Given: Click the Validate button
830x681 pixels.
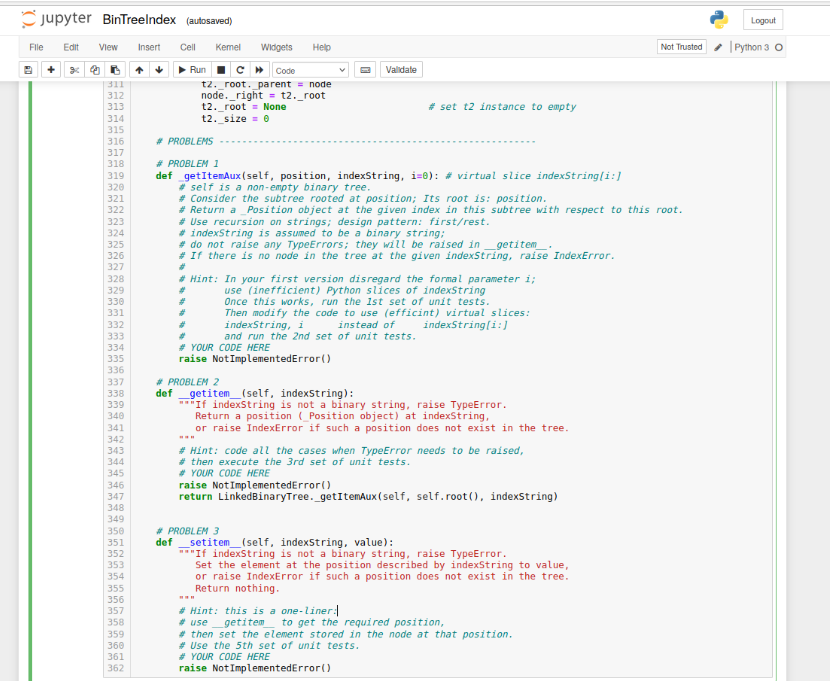Looking at the screenshot, I should 401,70.
